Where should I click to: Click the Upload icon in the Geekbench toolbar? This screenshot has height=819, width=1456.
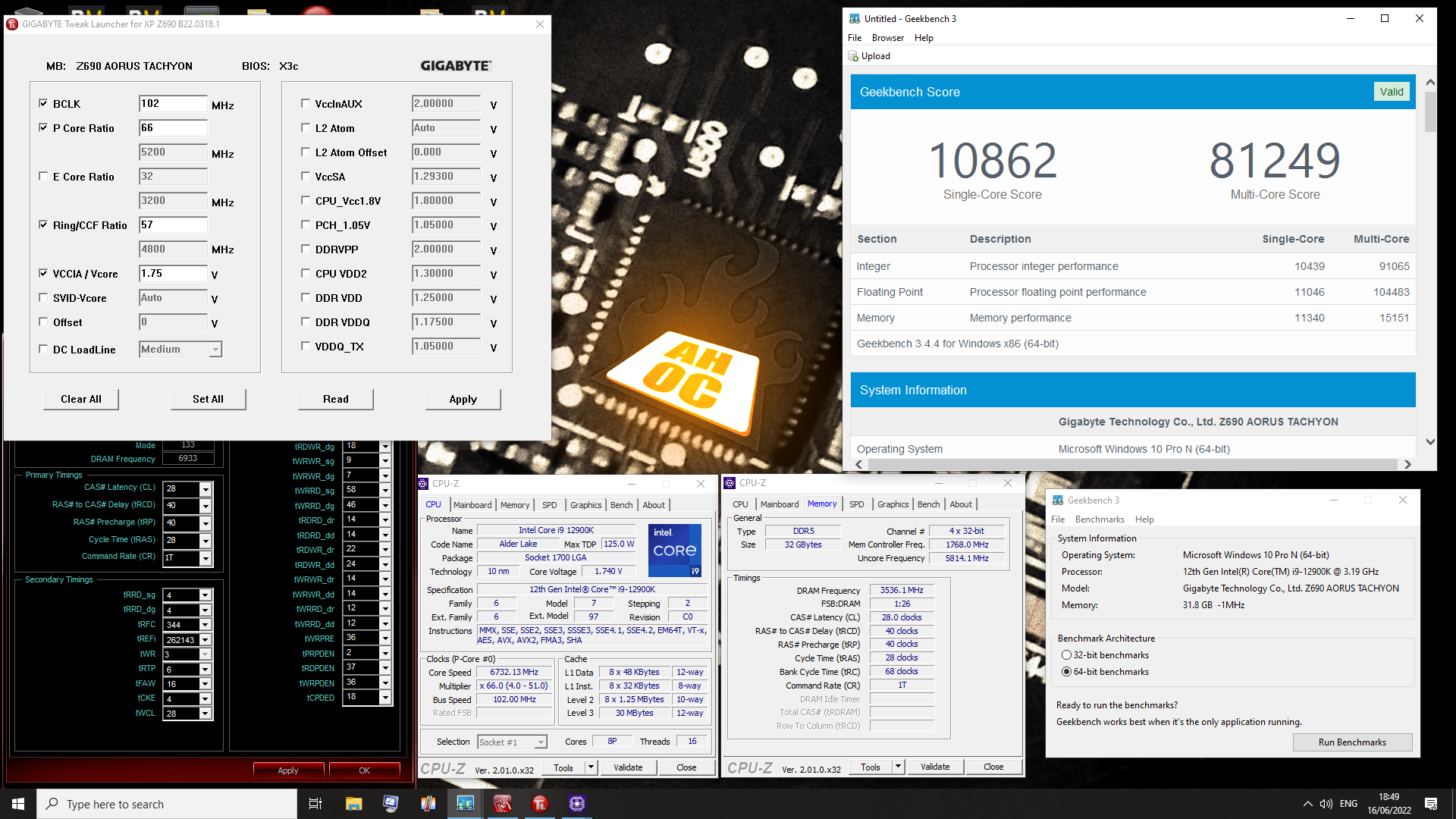tap(854, 56)
